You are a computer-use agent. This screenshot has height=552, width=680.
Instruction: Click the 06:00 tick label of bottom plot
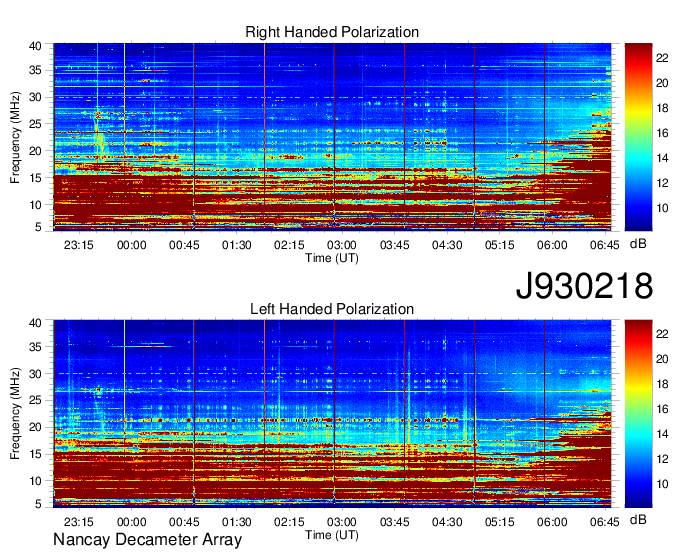(552, 522)
